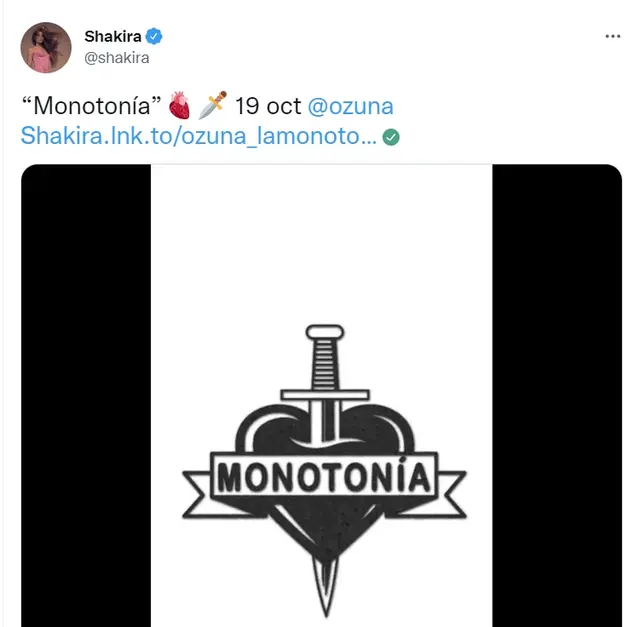Screen dimensions: 640x627
Task: Click the bold Shakira display name
Action: pyautogui.click(x=113, y=37)
